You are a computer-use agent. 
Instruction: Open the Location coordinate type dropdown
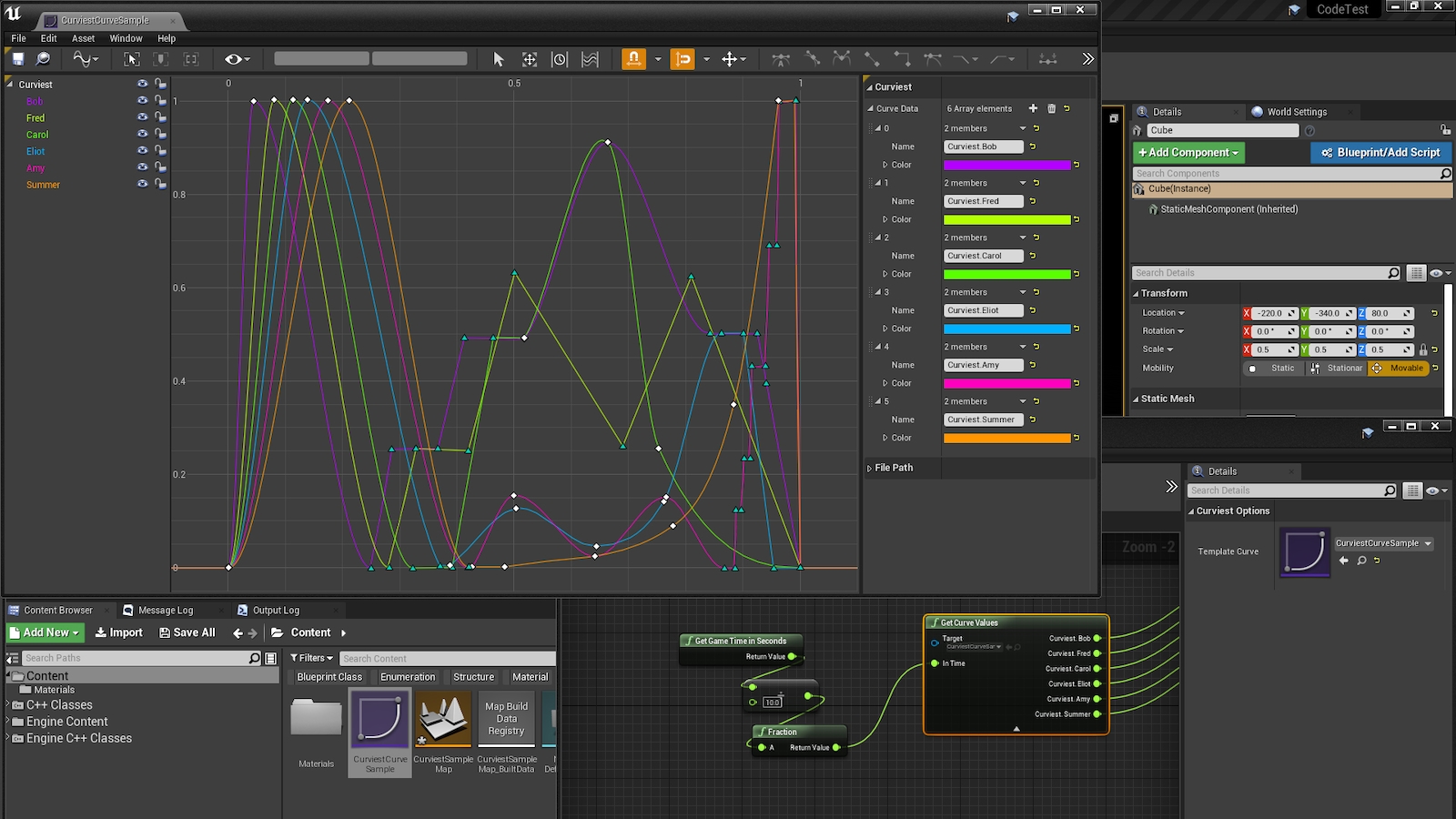click(x=1164, y=313)
